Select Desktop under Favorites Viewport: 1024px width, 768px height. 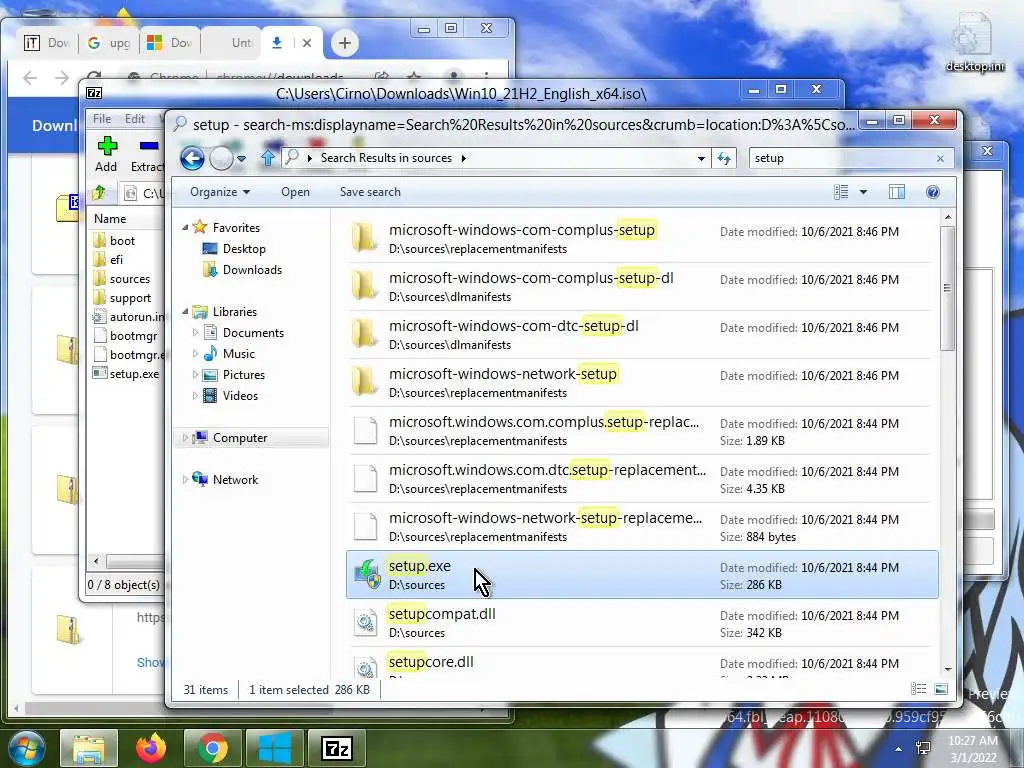point(244,249)
